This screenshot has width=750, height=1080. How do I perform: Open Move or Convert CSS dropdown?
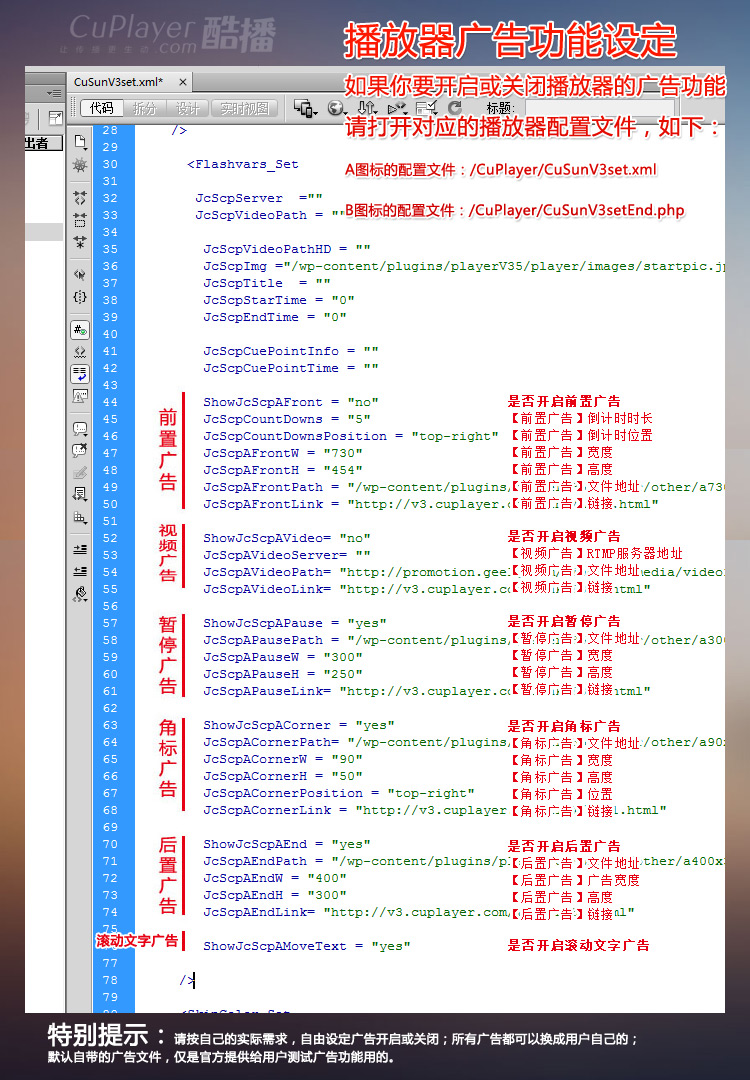click(80, 517)
